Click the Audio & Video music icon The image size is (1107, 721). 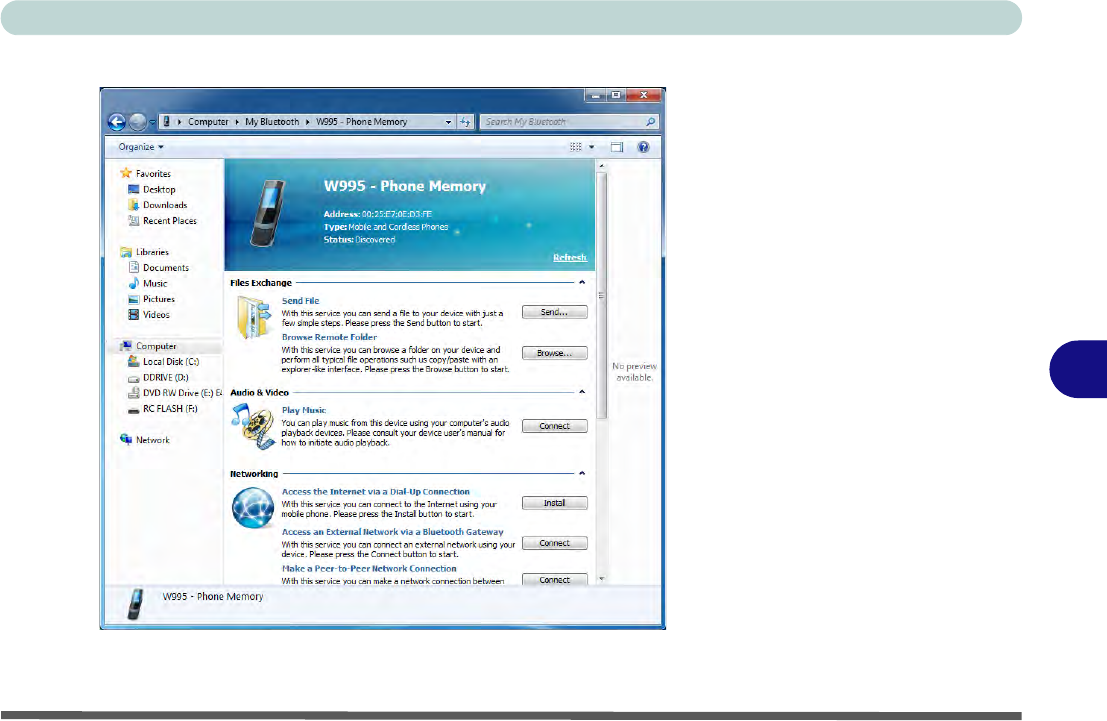point(253,426)
